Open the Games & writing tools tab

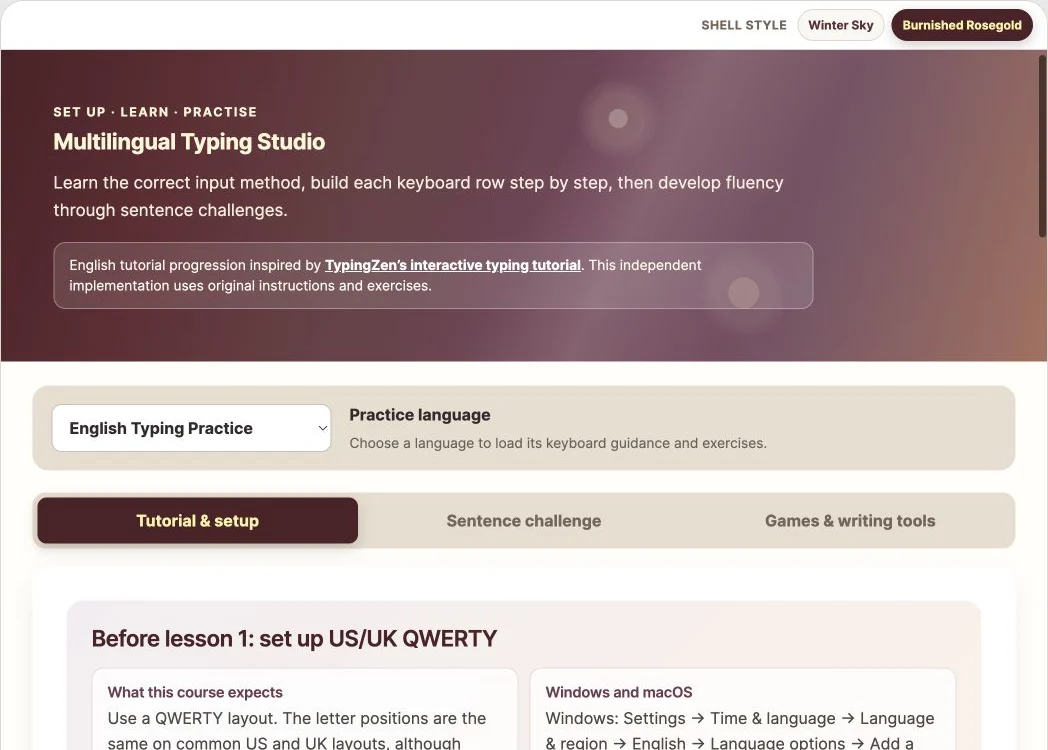coord(849,520)
